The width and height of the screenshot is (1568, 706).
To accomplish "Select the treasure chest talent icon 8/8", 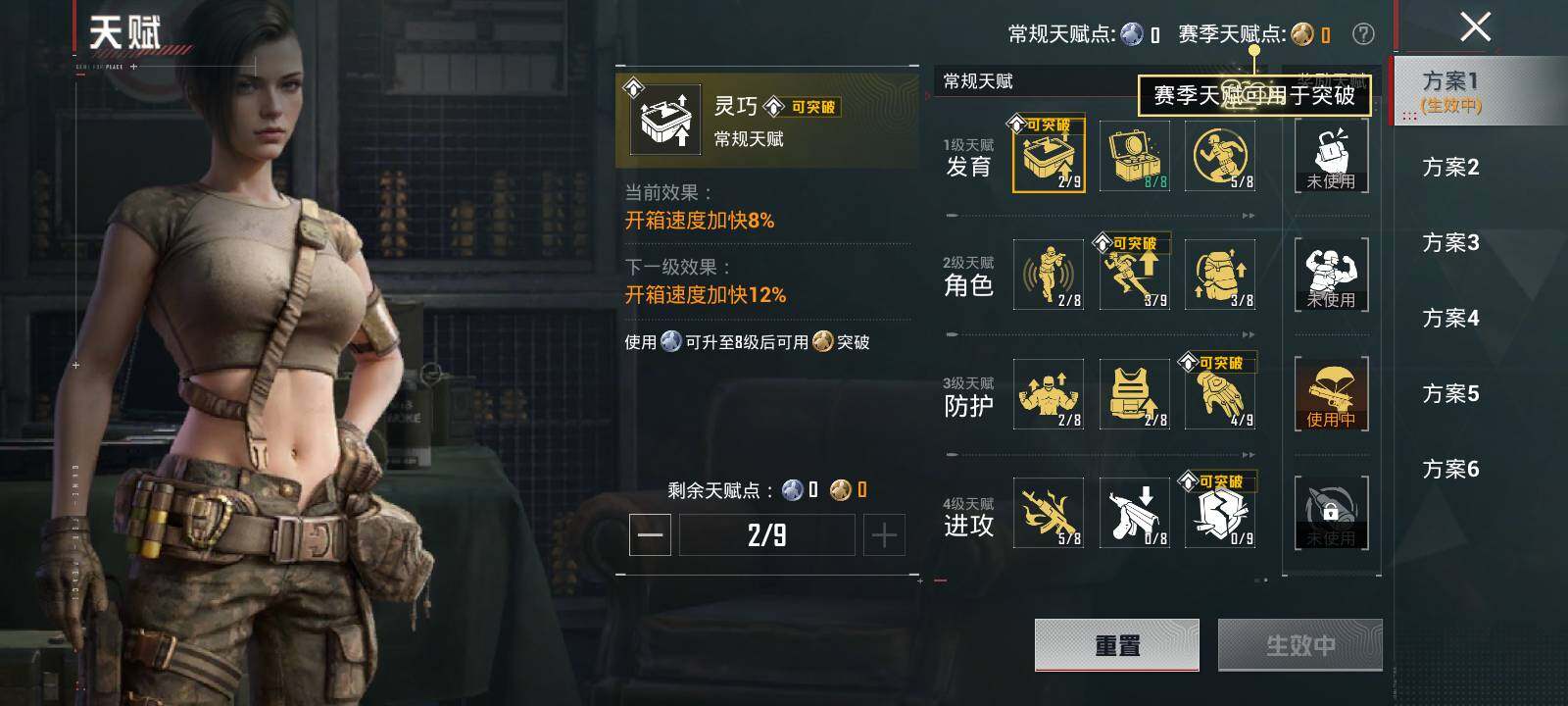I will point(1135,156).
